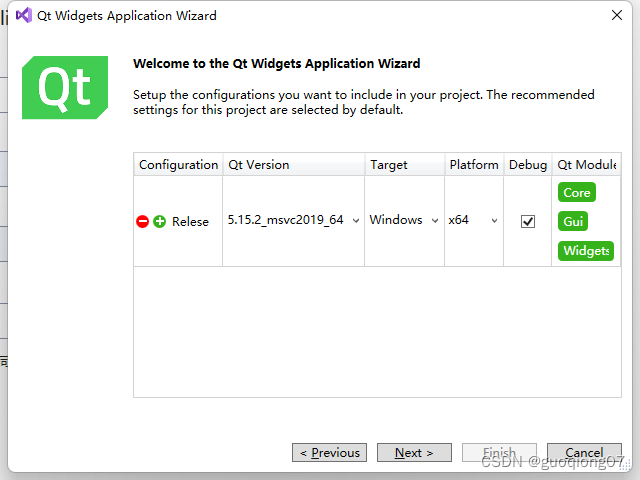The width and height of the screenshot is (640, 480).
Task: Click the Qt Version column header
Action: point(293,164)
